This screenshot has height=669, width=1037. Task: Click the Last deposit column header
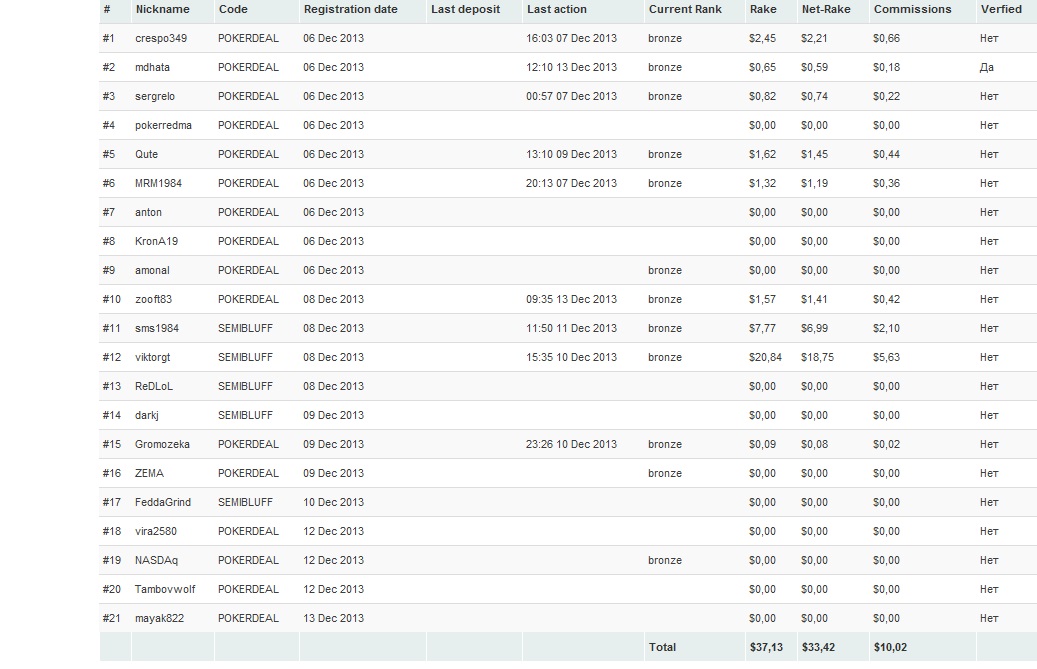(465, 9)
